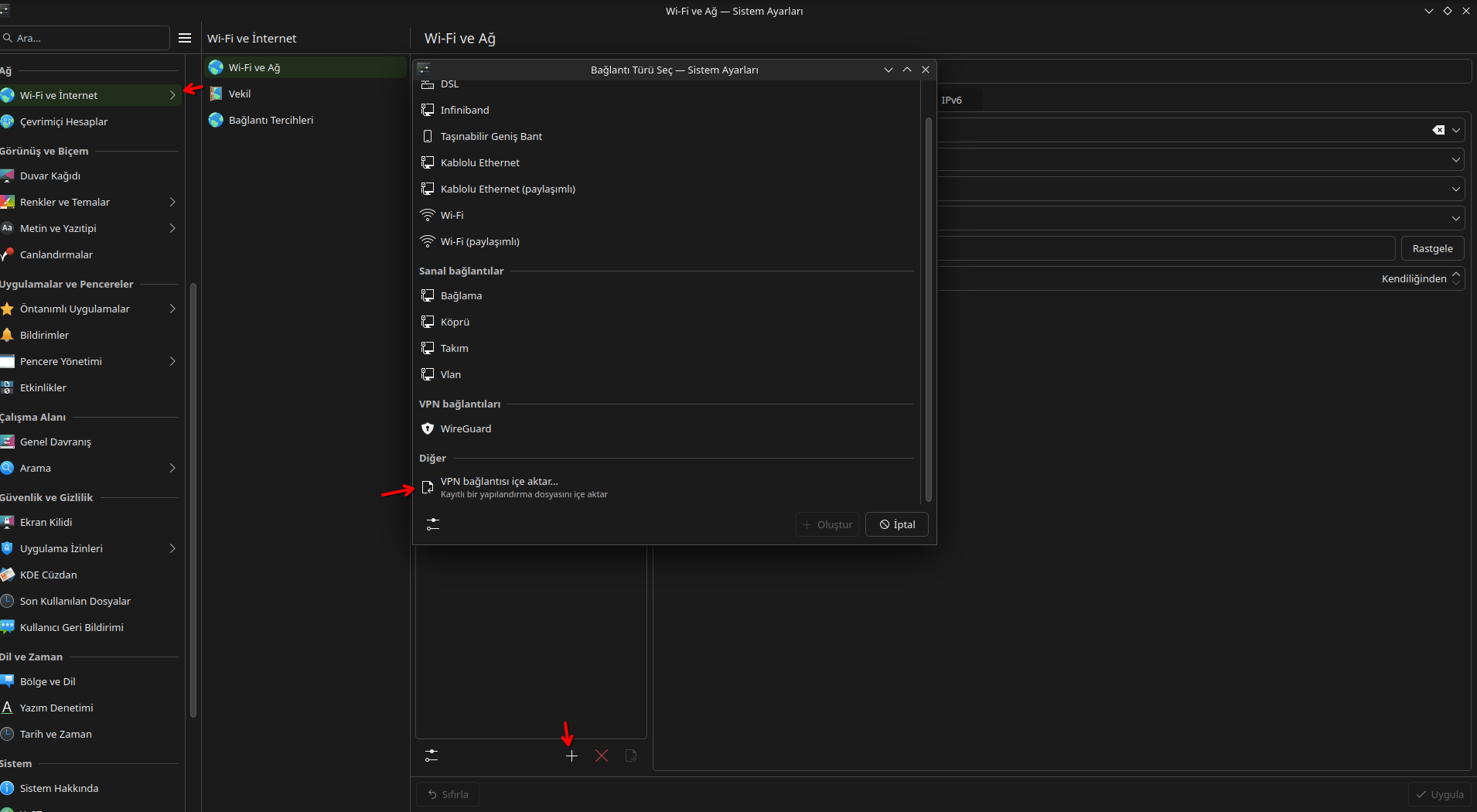Click the İptal button
1477x812 pixels.
click(897, 524)
